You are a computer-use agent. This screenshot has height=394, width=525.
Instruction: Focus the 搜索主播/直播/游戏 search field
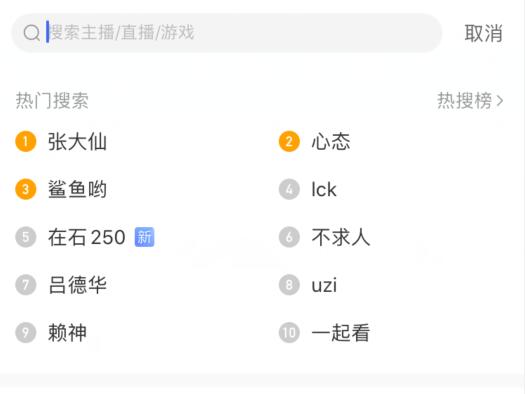(x=227, y=33)
